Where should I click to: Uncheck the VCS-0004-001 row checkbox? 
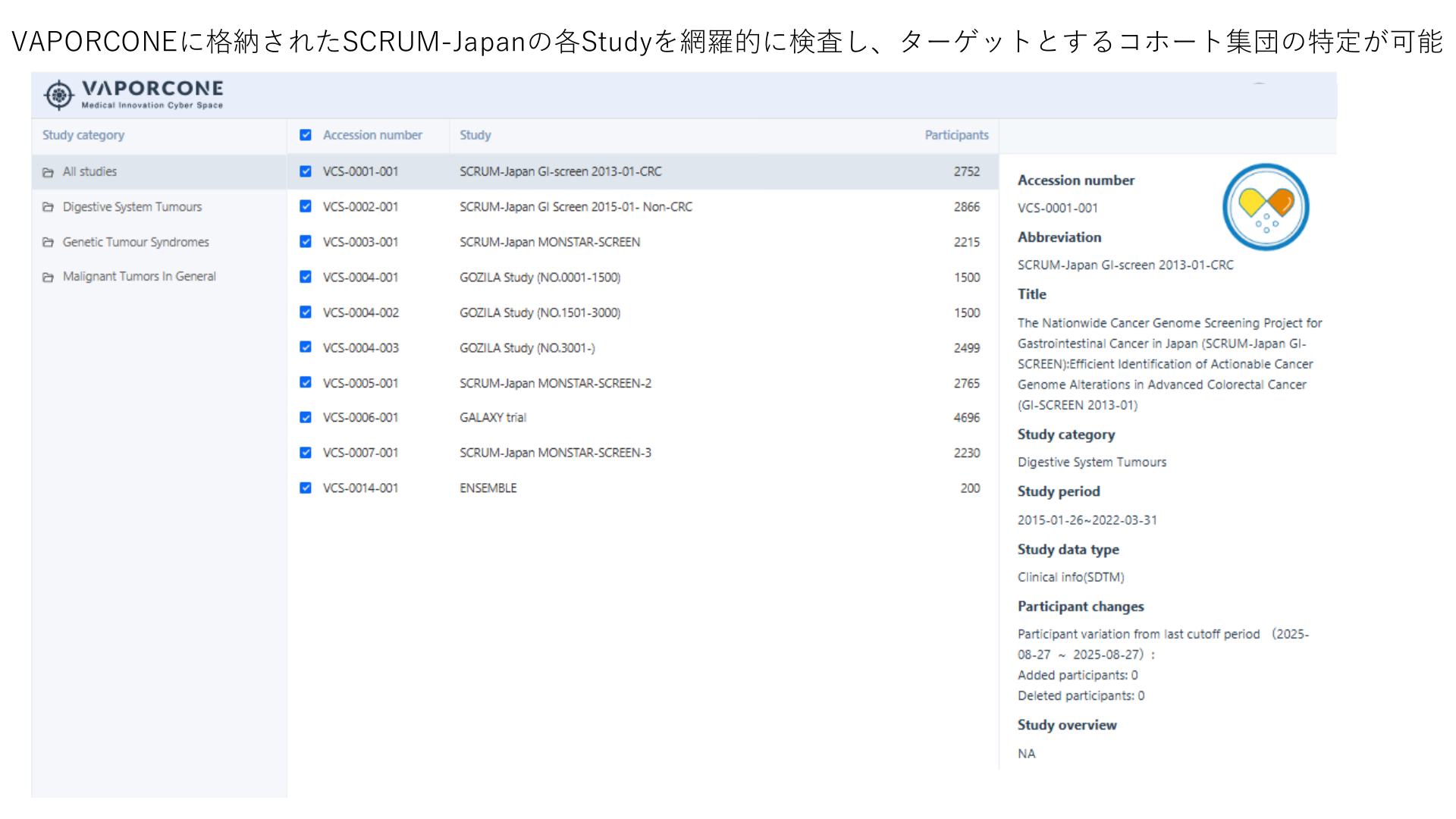point(306,277)
